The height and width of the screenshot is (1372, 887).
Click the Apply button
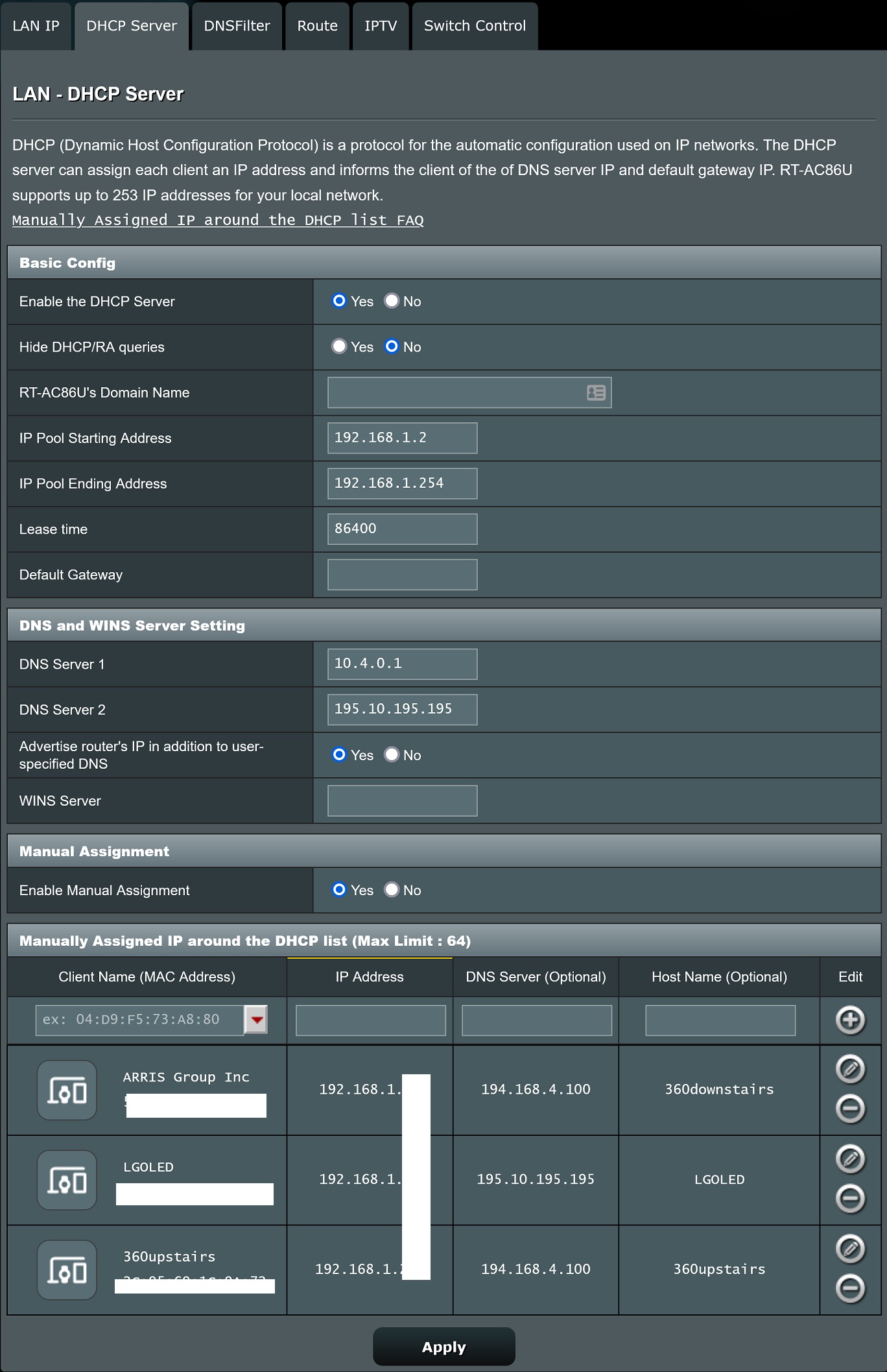point(444,1347)
